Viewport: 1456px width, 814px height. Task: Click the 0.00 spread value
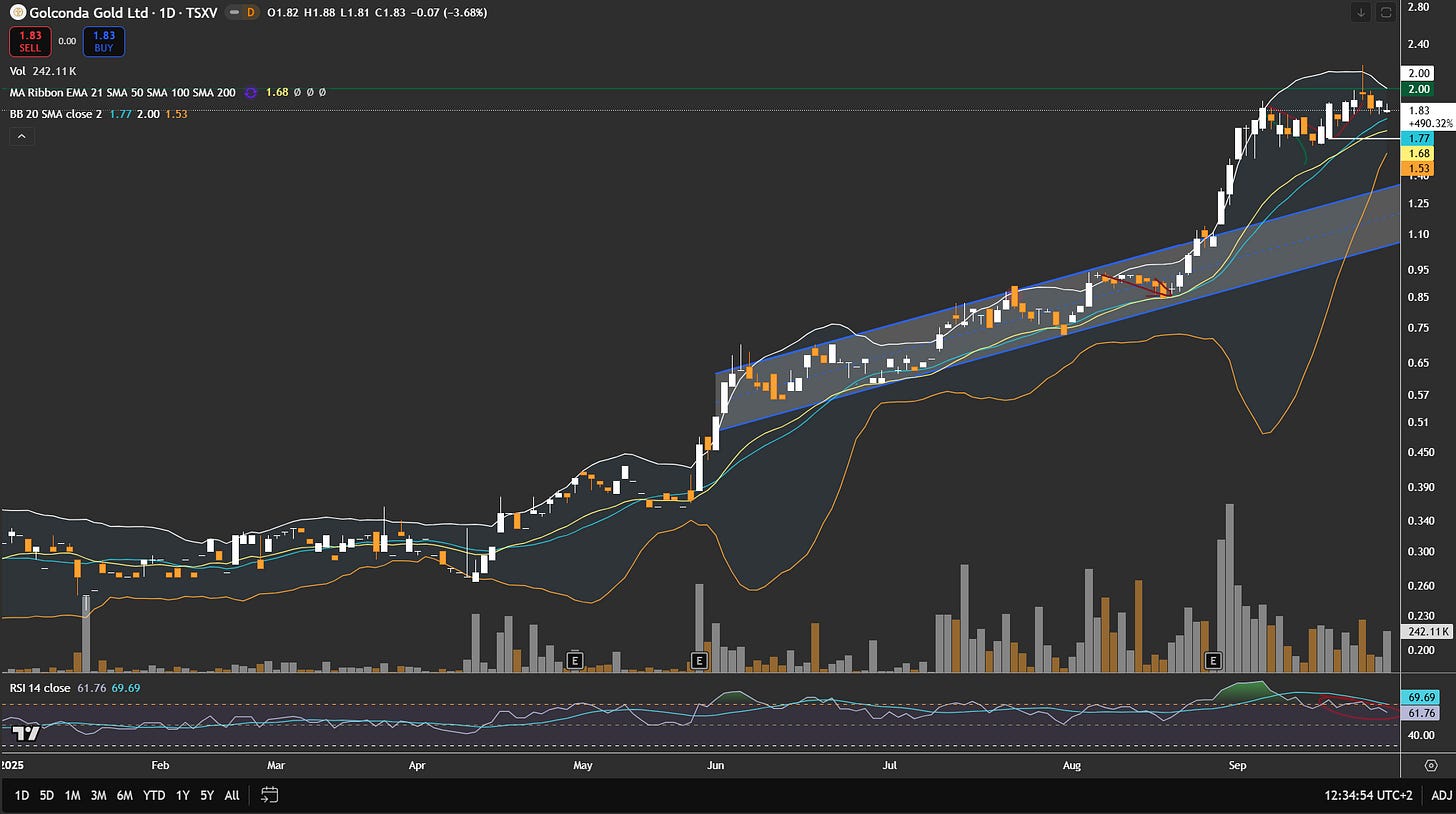pos(67,42)
